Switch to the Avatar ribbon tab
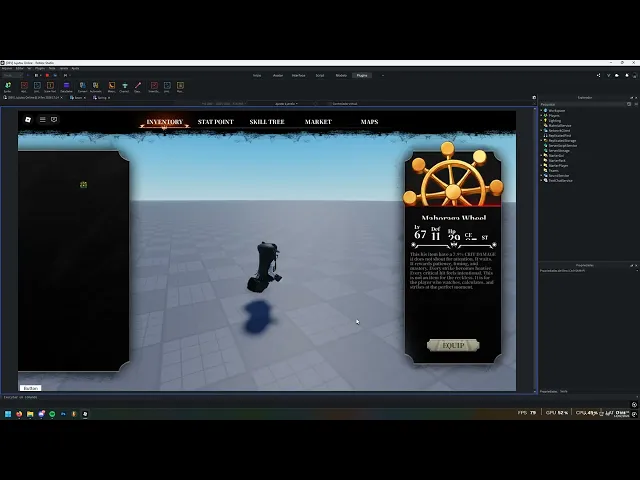This screenshot has height=480, width=640. point(278,76)
